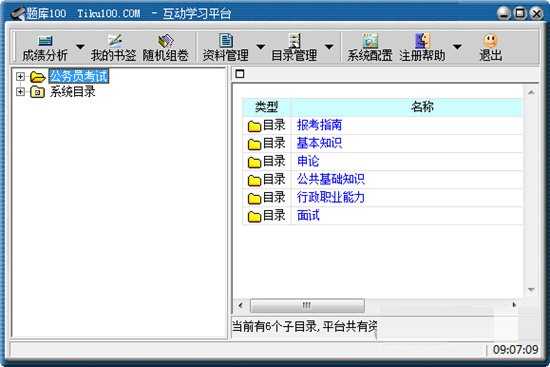Viewport: 550px width, 367px height.
Task: Click folder icon in 公共基础知识 row
Action: 254,180
